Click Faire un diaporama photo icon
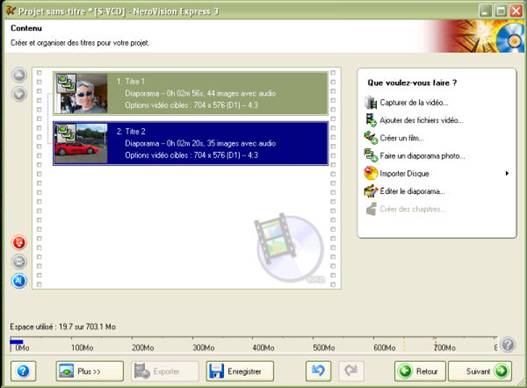Viewport: 527px width, 388px height. [371, 156]
